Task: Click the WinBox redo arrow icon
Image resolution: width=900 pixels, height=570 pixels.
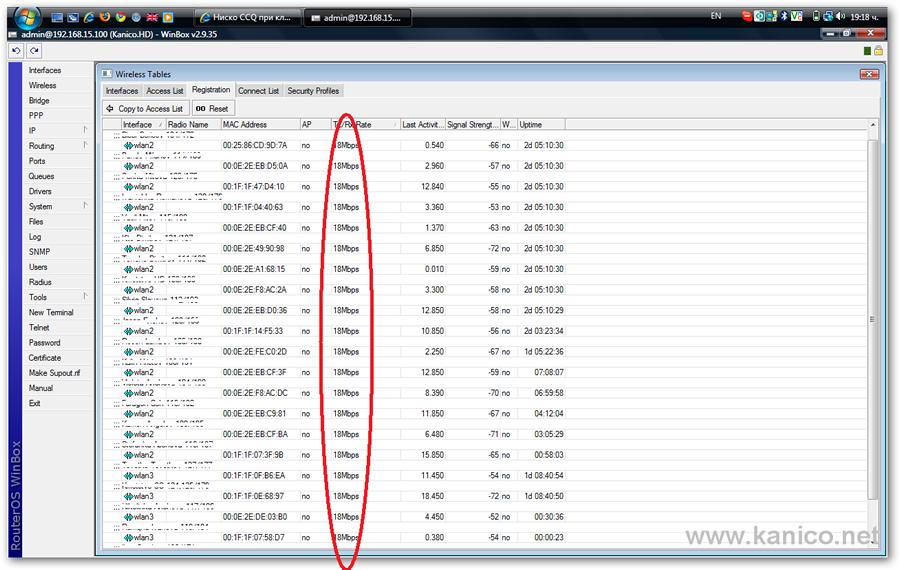Action: (x=34, y=50)
